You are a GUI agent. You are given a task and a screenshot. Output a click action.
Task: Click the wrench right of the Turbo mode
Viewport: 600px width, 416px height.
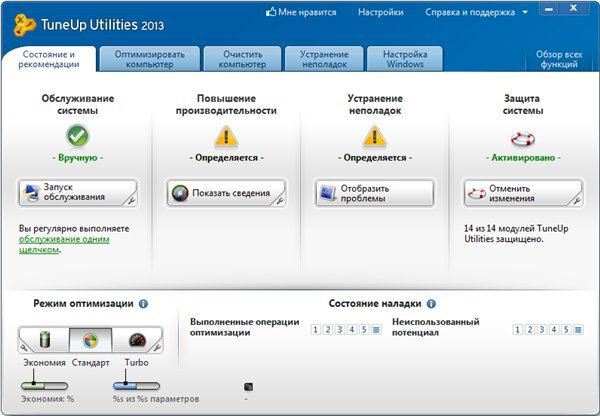157,347
